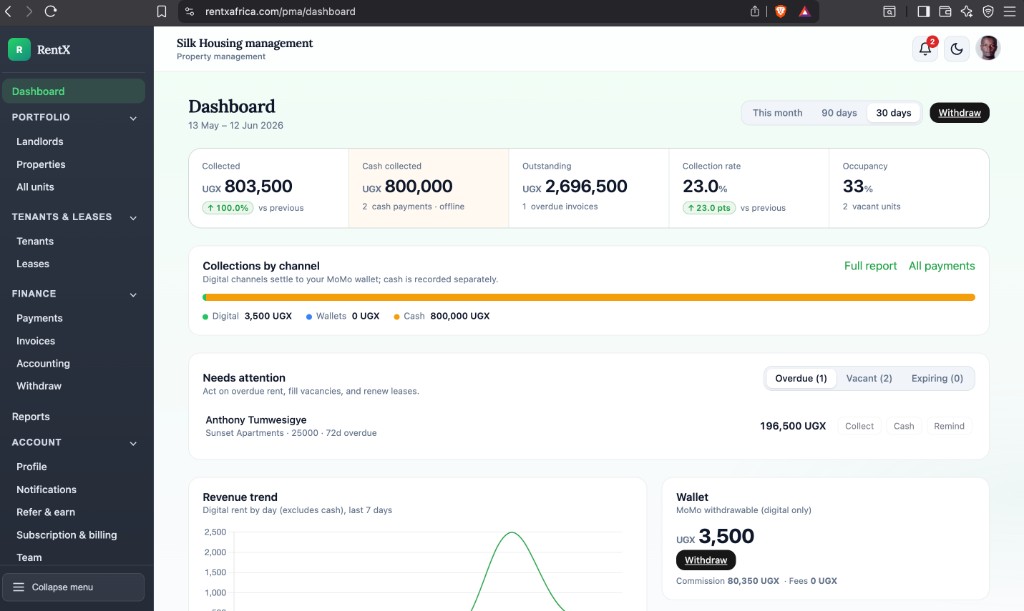The image size is (1024, 611).
Task: Open the All payments link
Action: [x=941, y=266]
